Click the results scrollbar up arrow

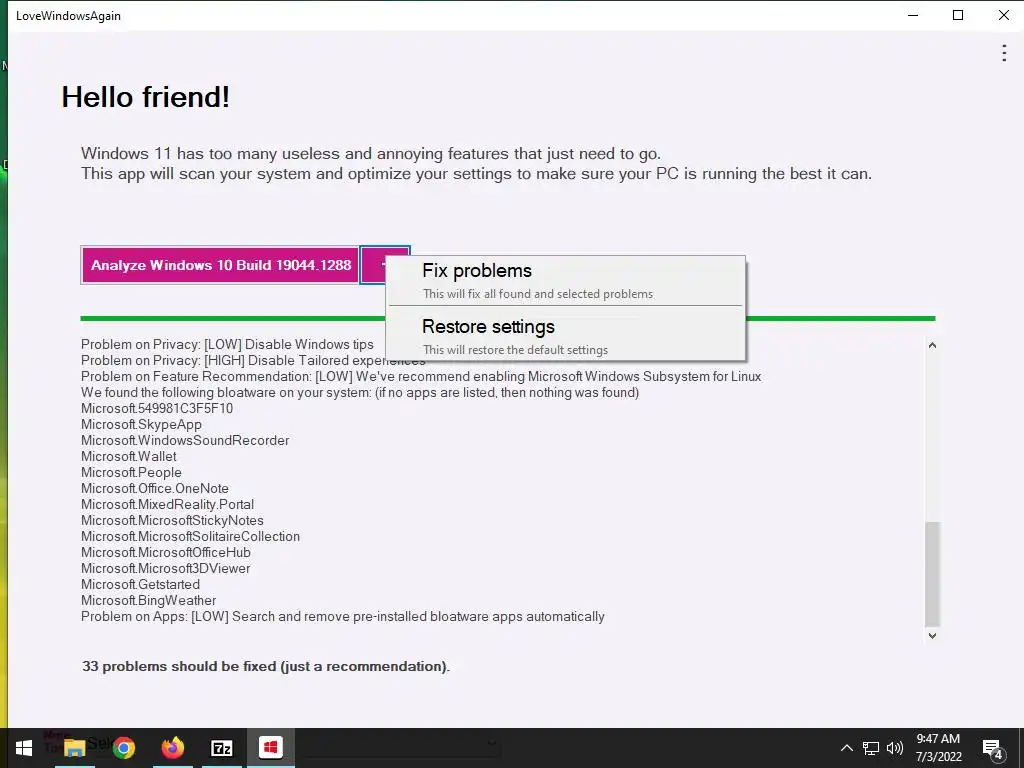[932, 345]
